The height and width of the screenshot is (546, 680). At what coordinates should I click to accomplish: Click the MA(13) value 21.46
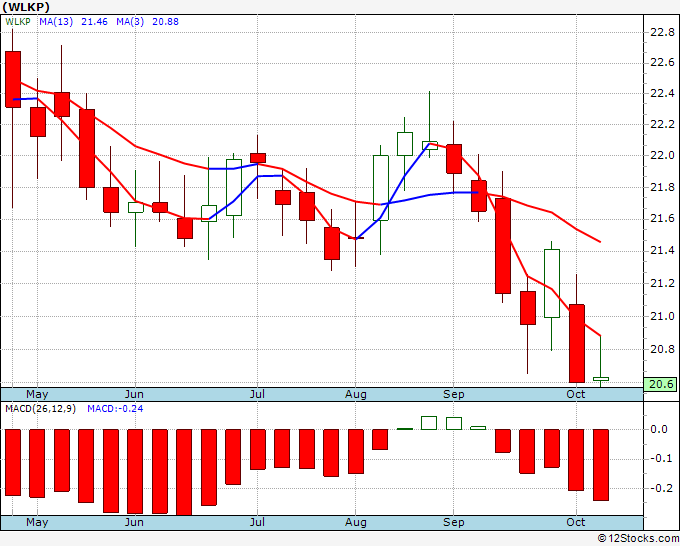94,22
